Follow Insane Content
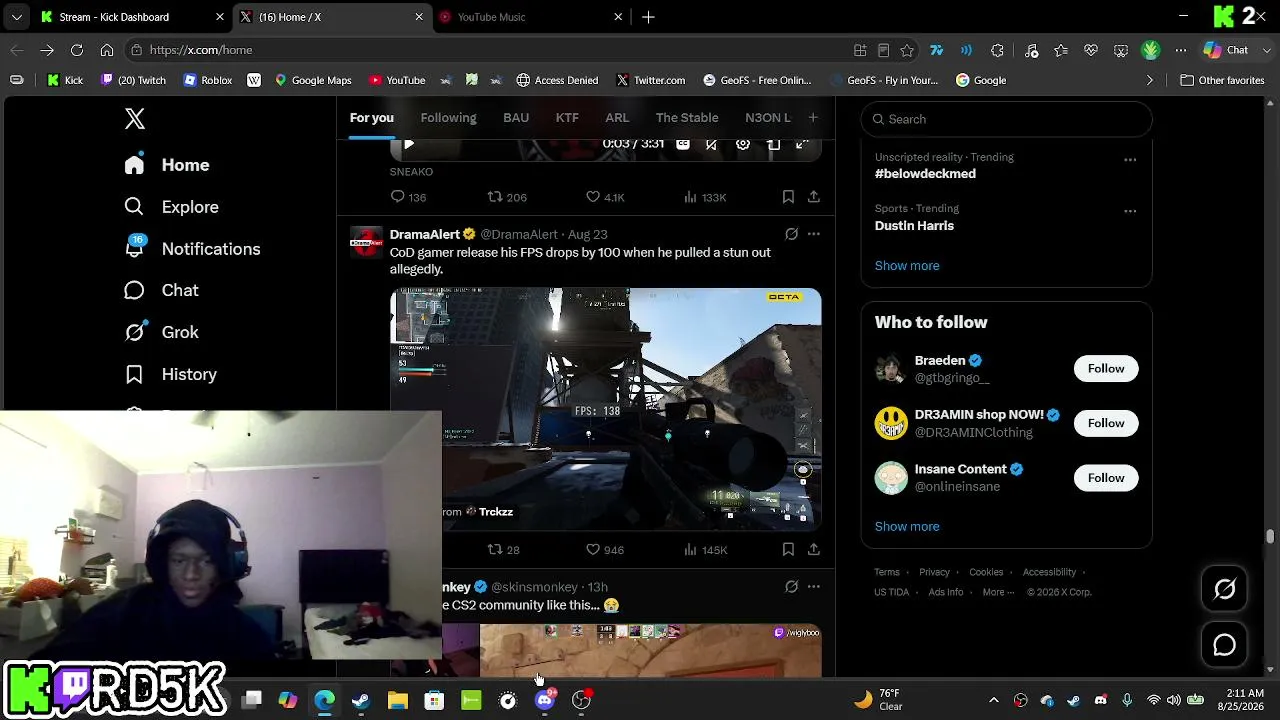This screenshot has height=720, width=1280. (x=1106, y=478)
